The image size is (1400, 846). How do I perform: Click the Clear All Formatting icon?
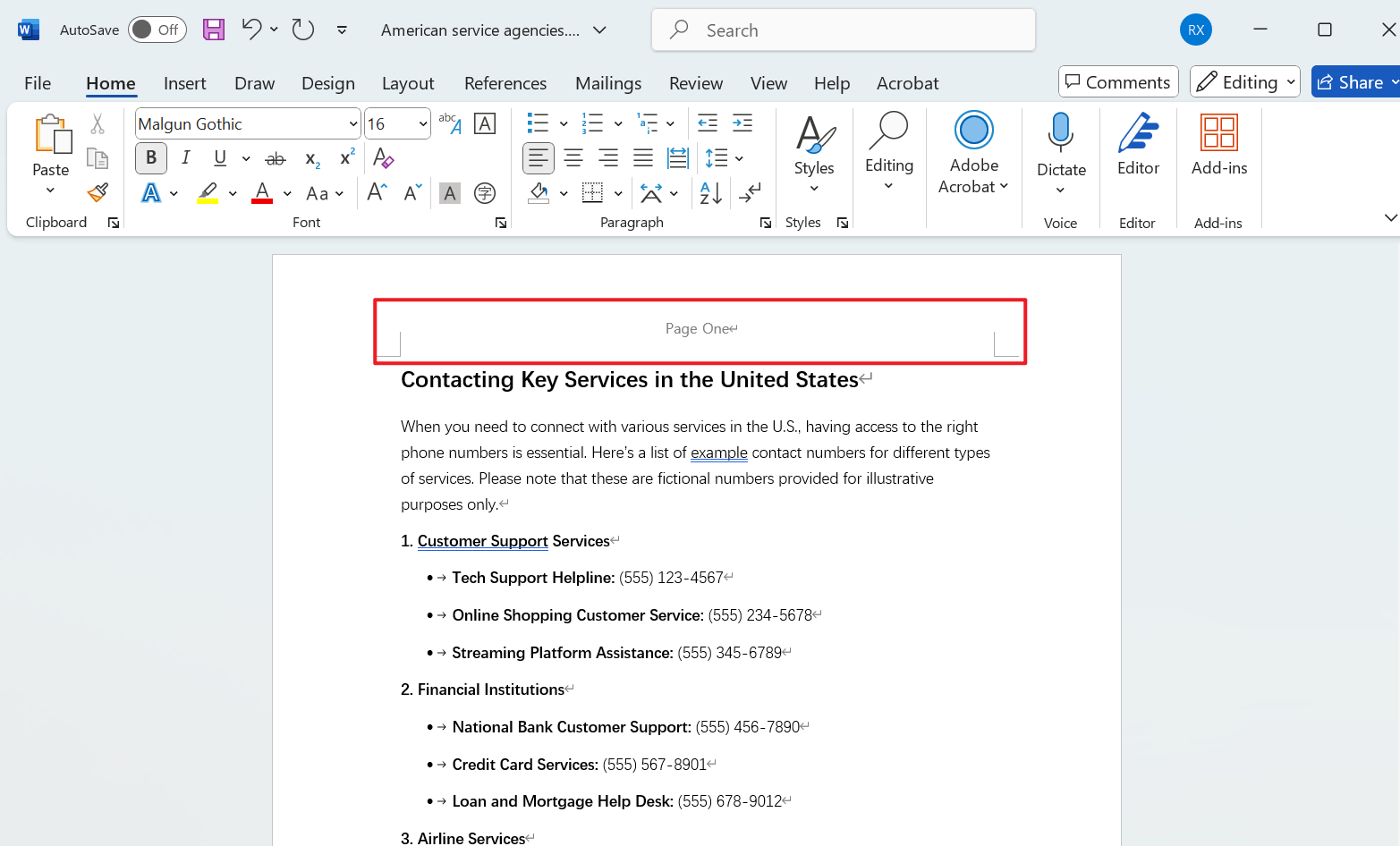point(383,158)
